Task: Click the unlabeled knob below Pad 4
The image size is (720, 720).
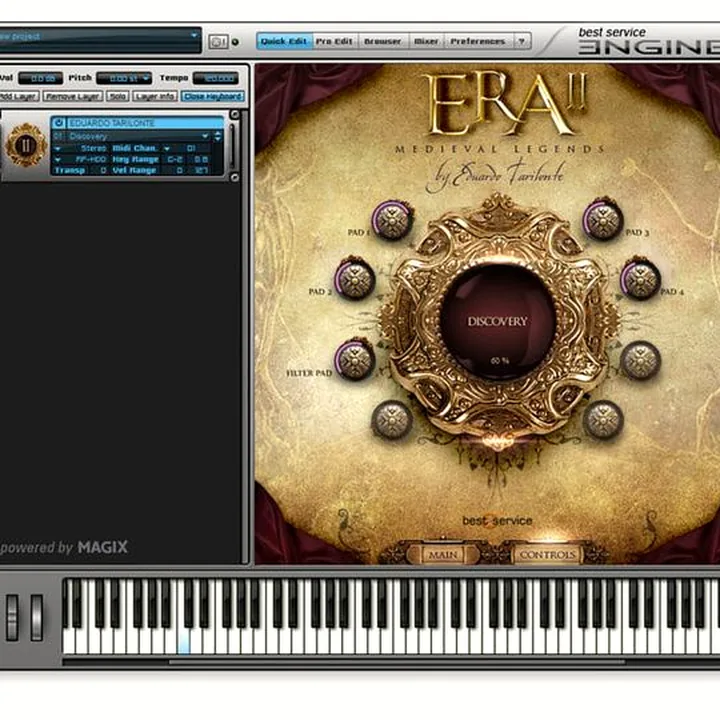Action: point(640,360)
